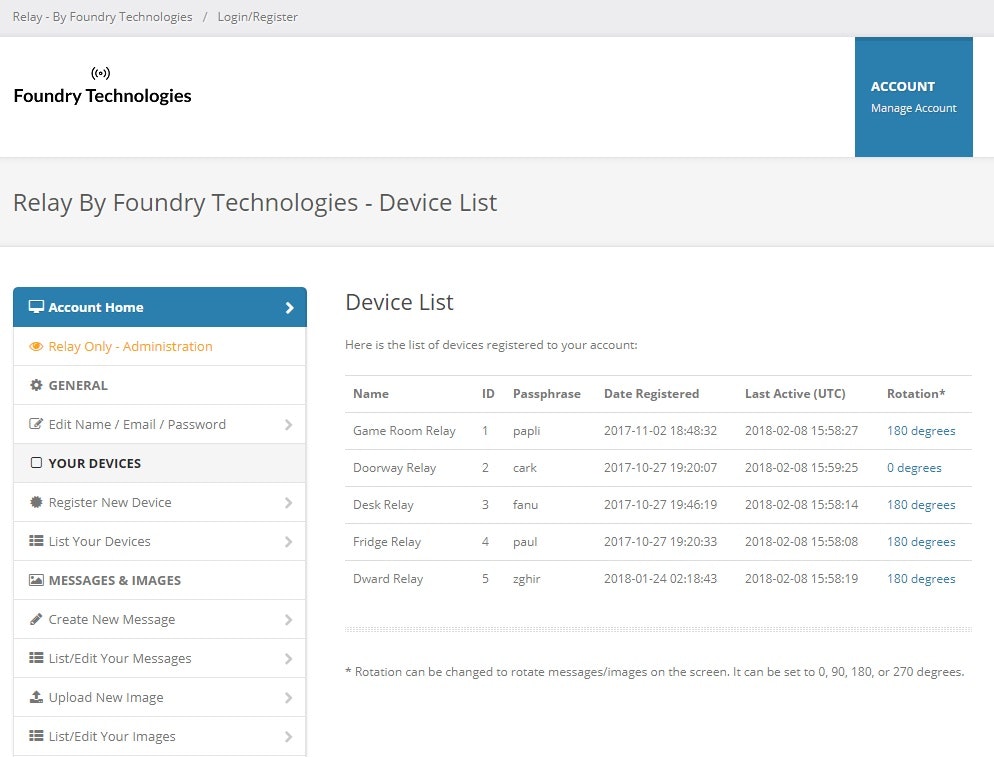Click the list icon beside List Your Devices

pyautogui.click(x=36, y=541)
